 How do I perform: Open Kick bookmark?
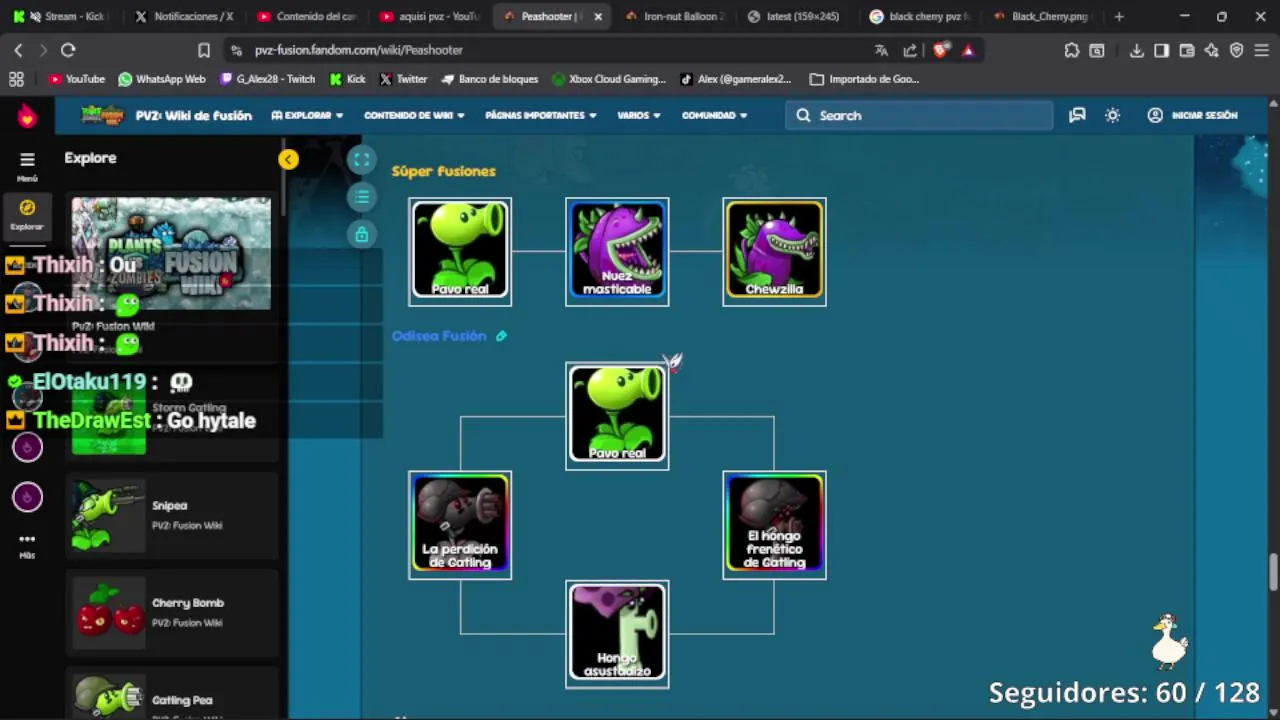pos(348,79)
